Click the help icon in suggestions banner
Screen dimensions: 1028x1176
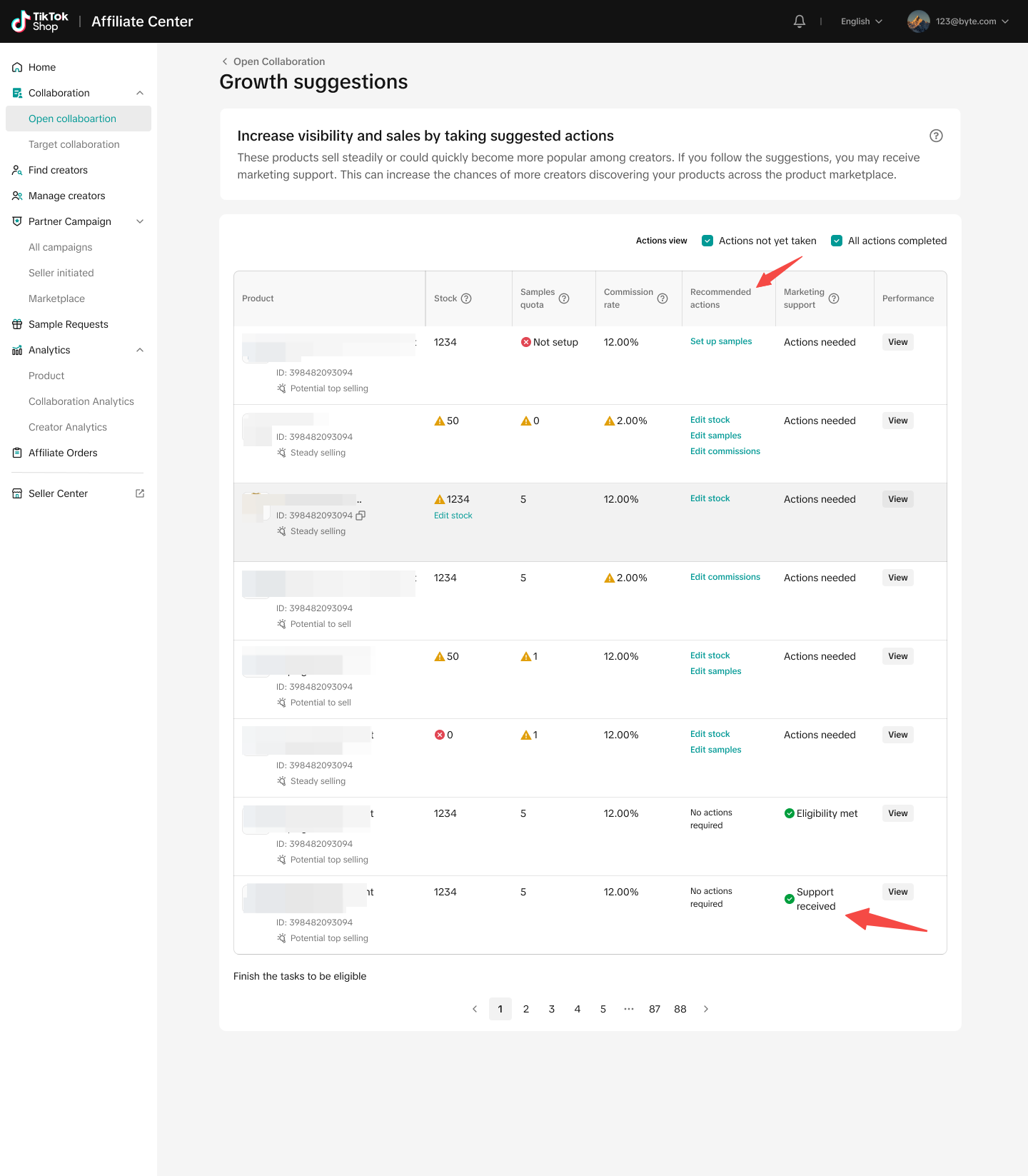(x=936, y=136)
